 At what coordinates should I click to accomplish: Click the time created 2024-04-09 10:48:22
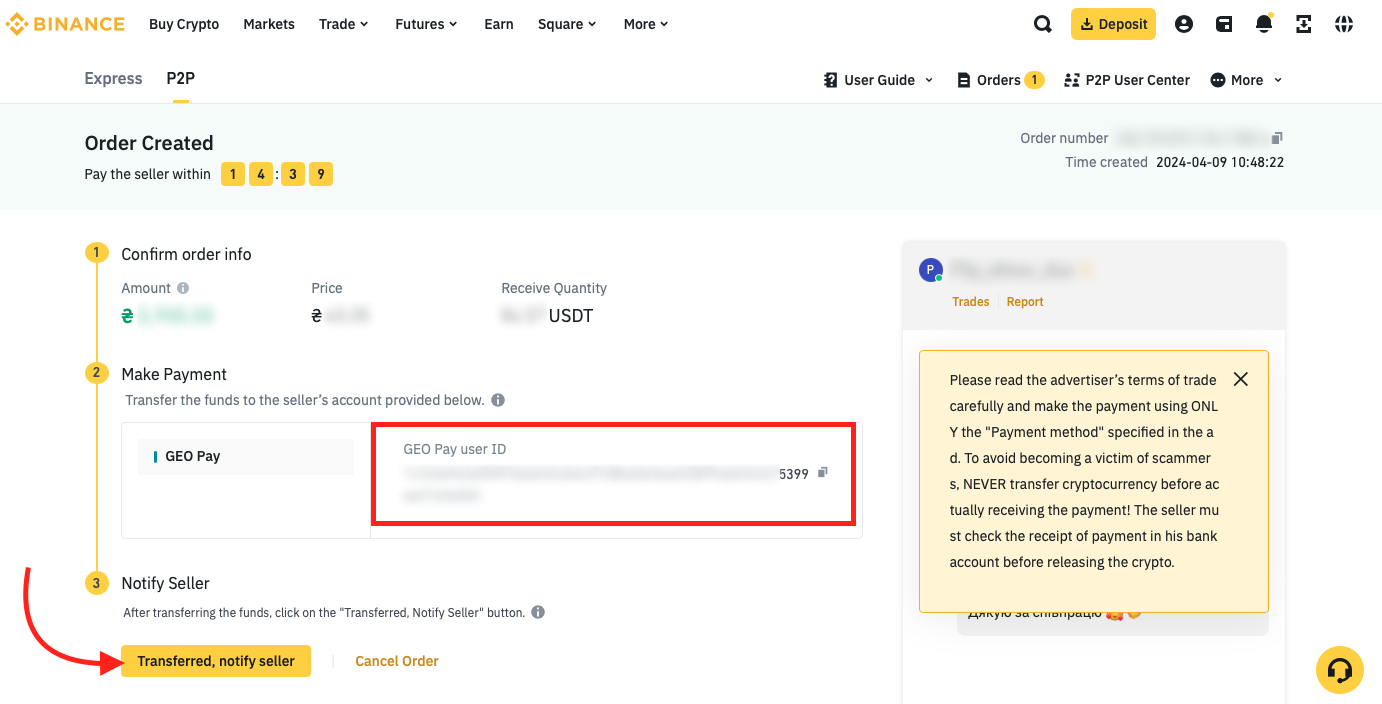coord(1220,162)
